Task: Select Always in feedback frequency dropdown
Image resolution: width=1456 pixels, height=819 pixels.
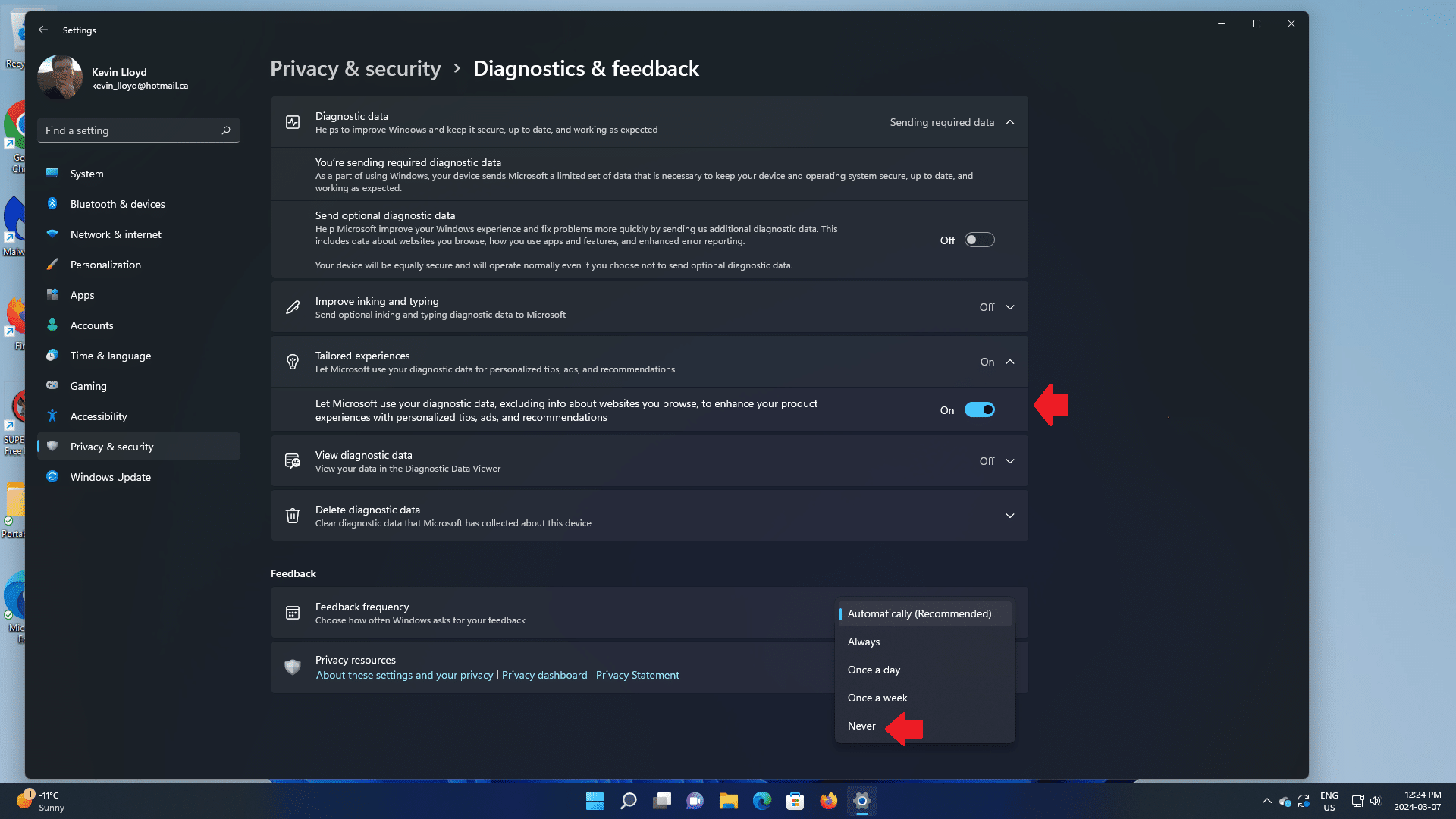Action: (x=864, y=642)
